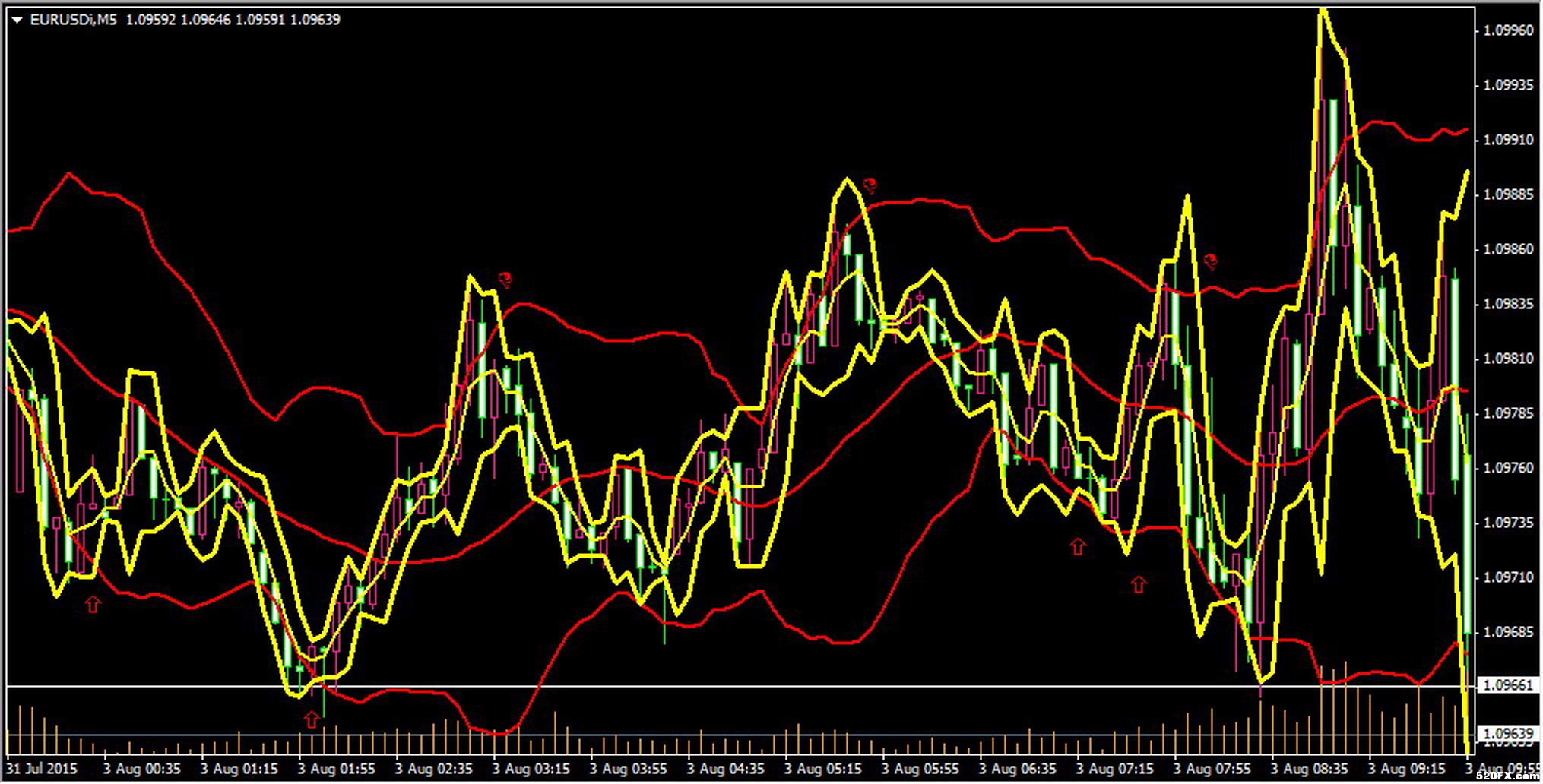Click the EURUSDi,M5 symbol label
The image size is (1543, 784).
74,21
